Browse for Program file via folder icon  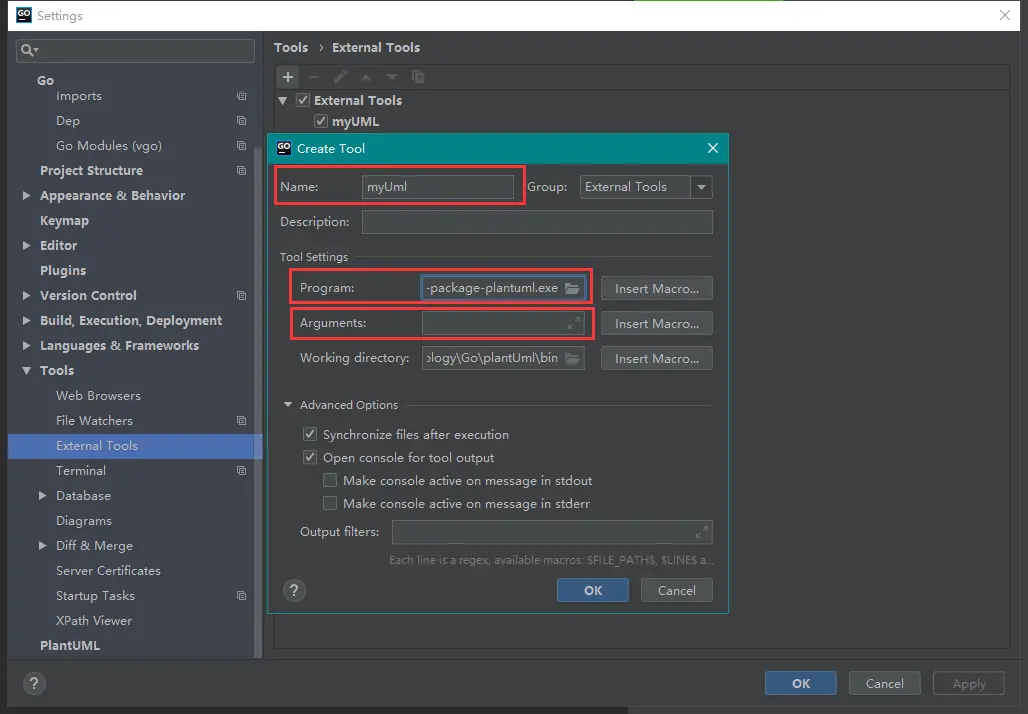coord(572,288)
